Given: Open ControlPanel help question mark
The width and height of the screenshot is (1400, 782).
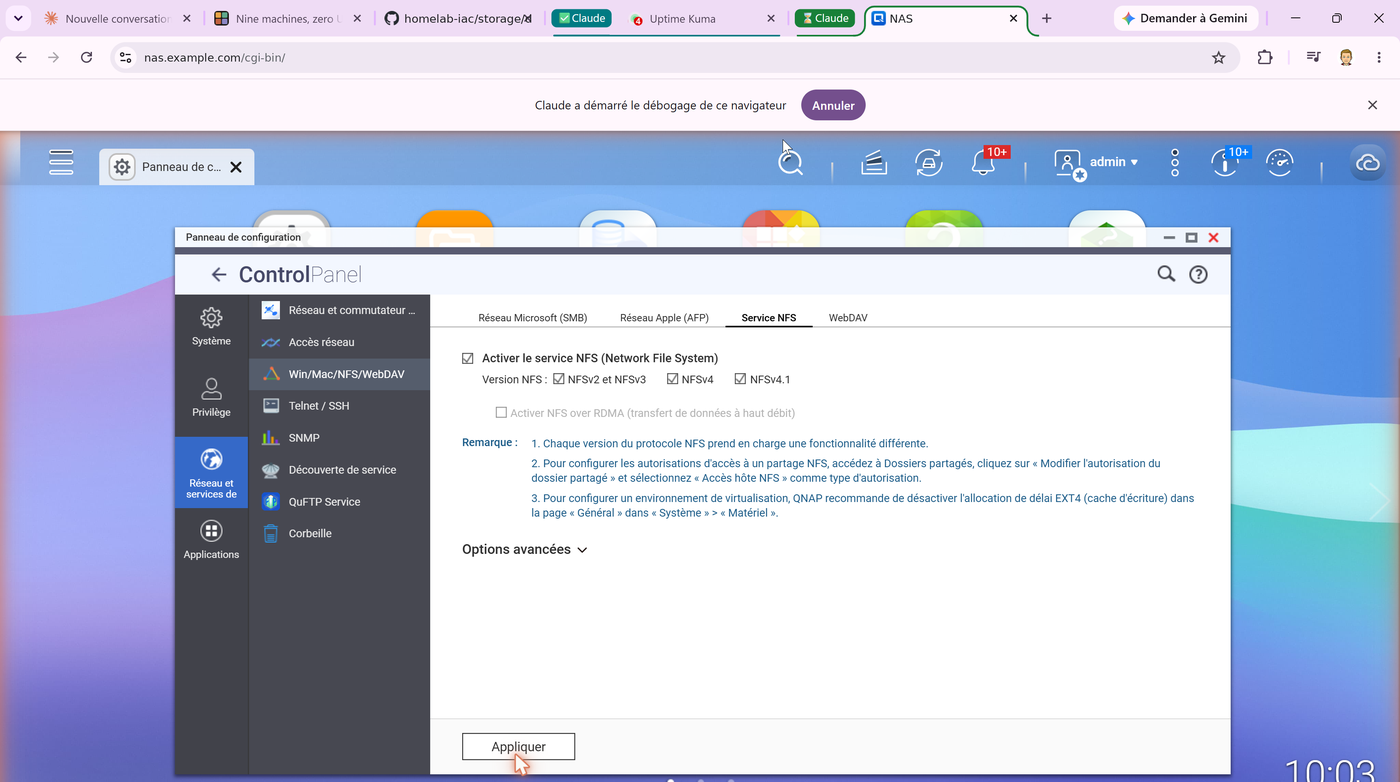Looking at the screenshot, I should click(x=1198, y=274).
